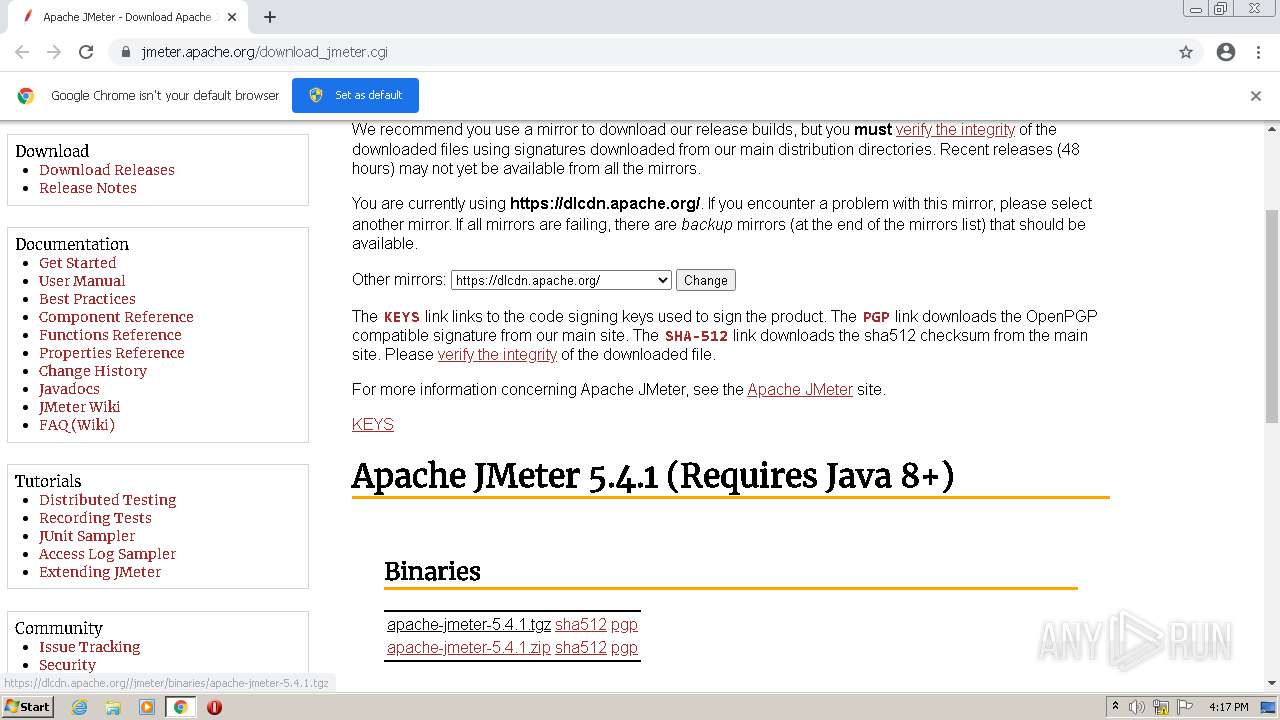Screen dimensions: 1280x720
Task: Open JMeter Wiki link
Action: point(80,407)
